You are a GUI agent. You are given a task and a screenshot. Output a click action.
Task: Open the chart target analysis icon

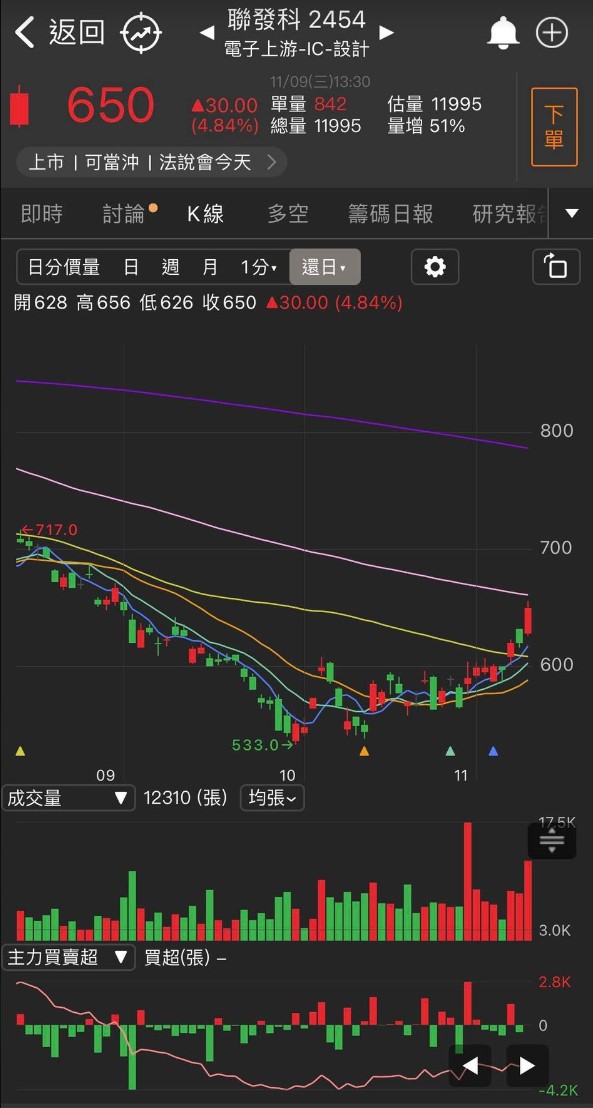tap(141, 33)
